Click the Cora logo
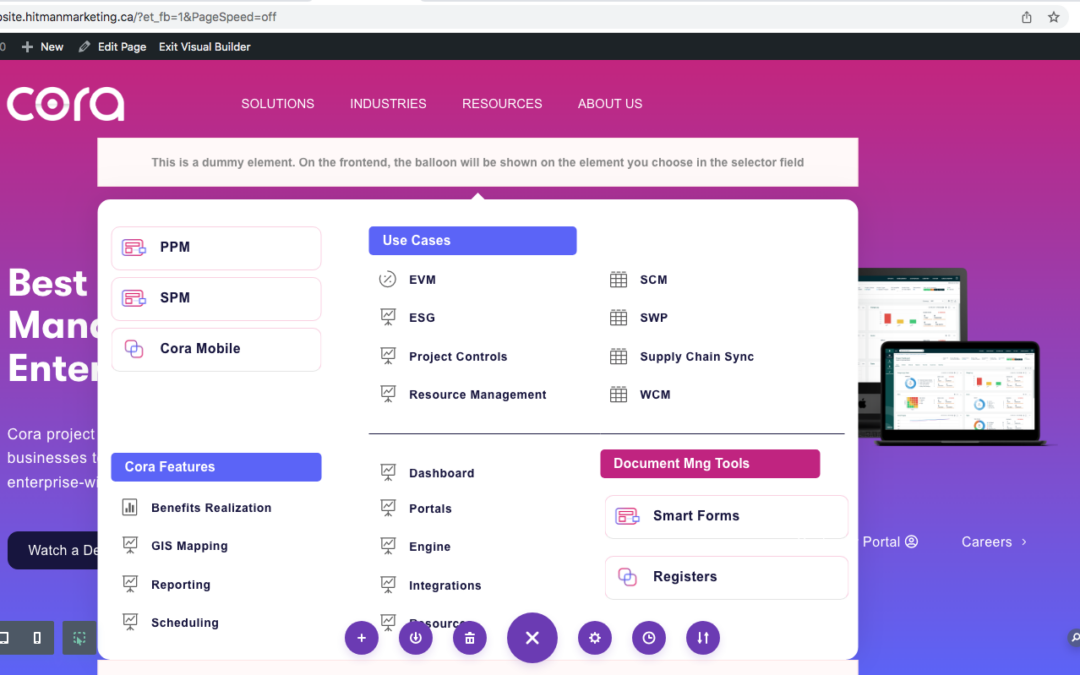Viewport: 1080px width, 675px height. point(65,104)
